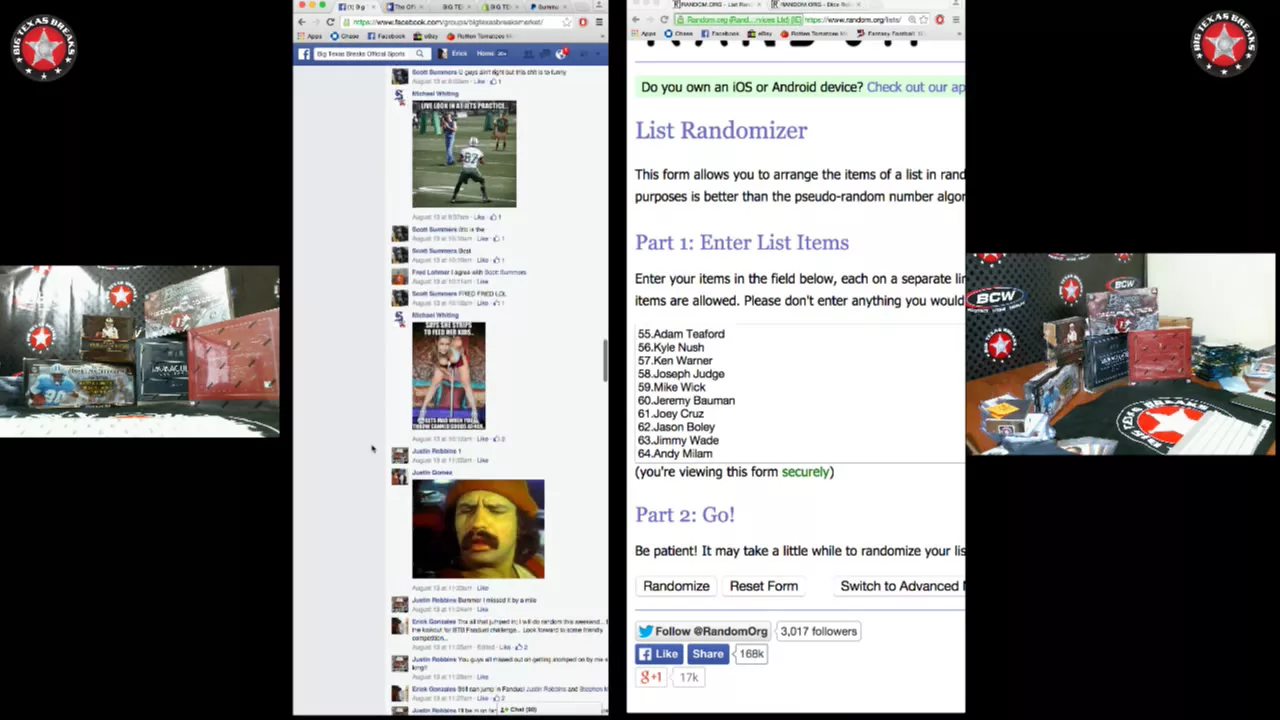The height and width of the screenshot is (720, 1280).
Task: Go back in the Random.org browser window
Action: coord(636,19)
